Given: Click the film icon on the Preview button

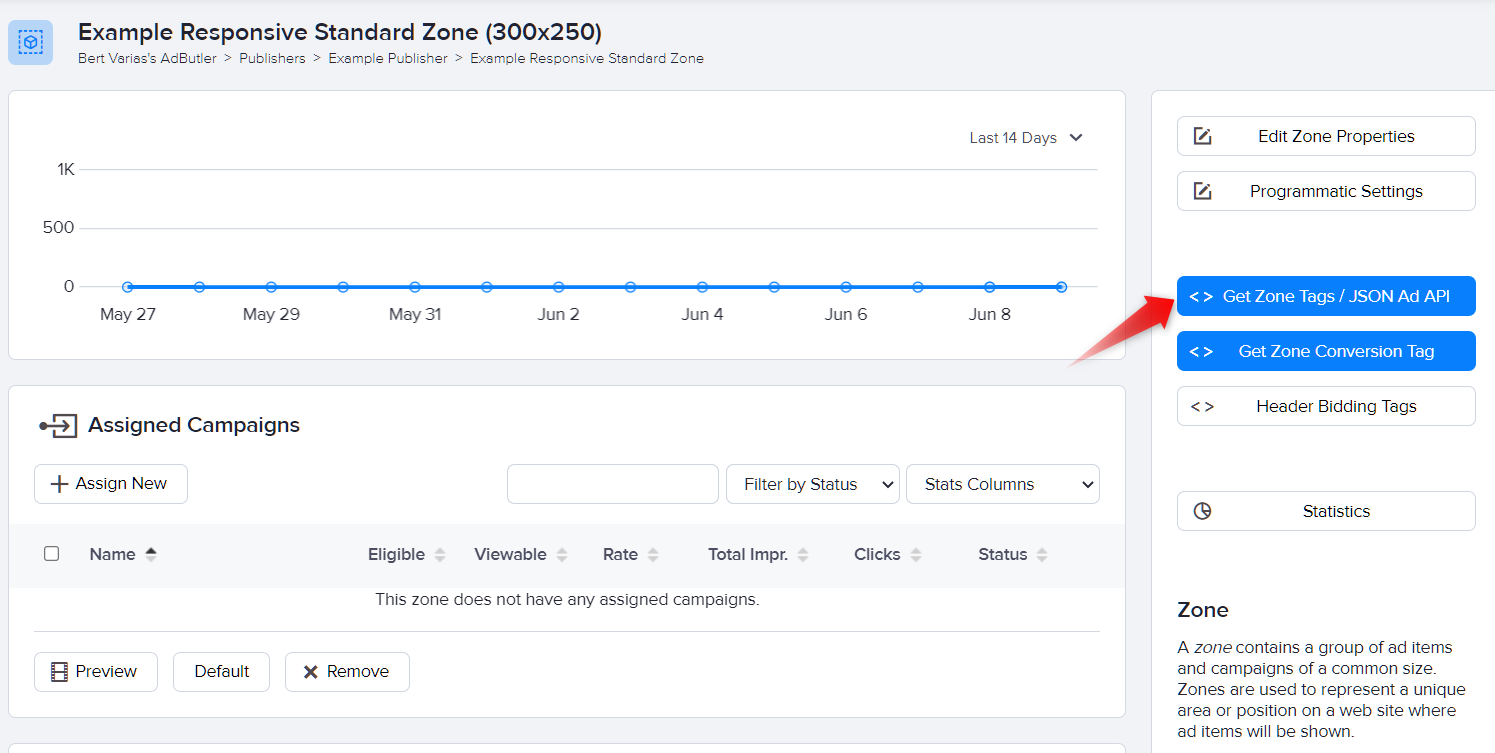Looking at the screenshot, I should 61,671.
